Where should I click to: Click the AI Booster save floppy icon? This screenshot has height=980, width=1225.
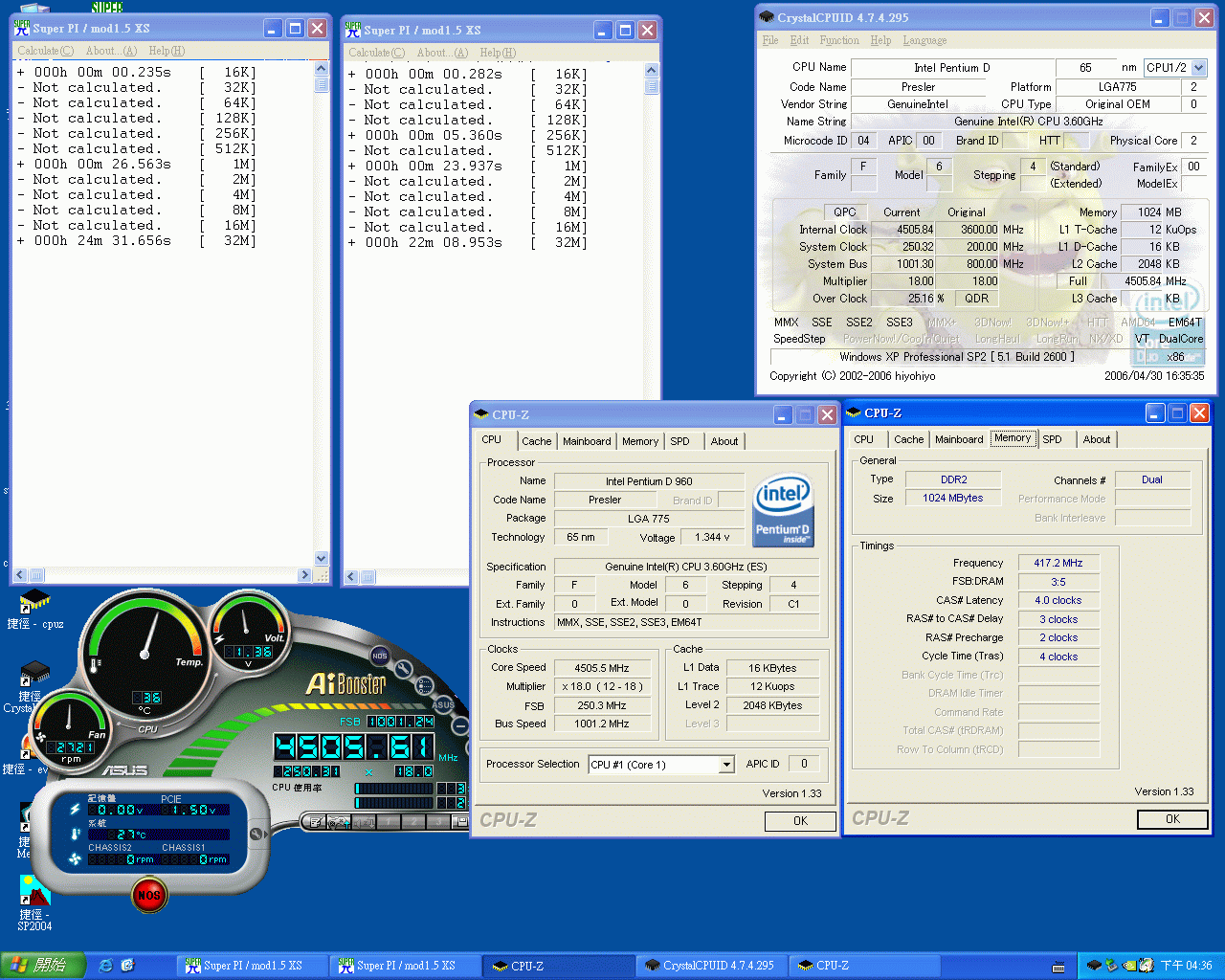[x=461, y=822]
